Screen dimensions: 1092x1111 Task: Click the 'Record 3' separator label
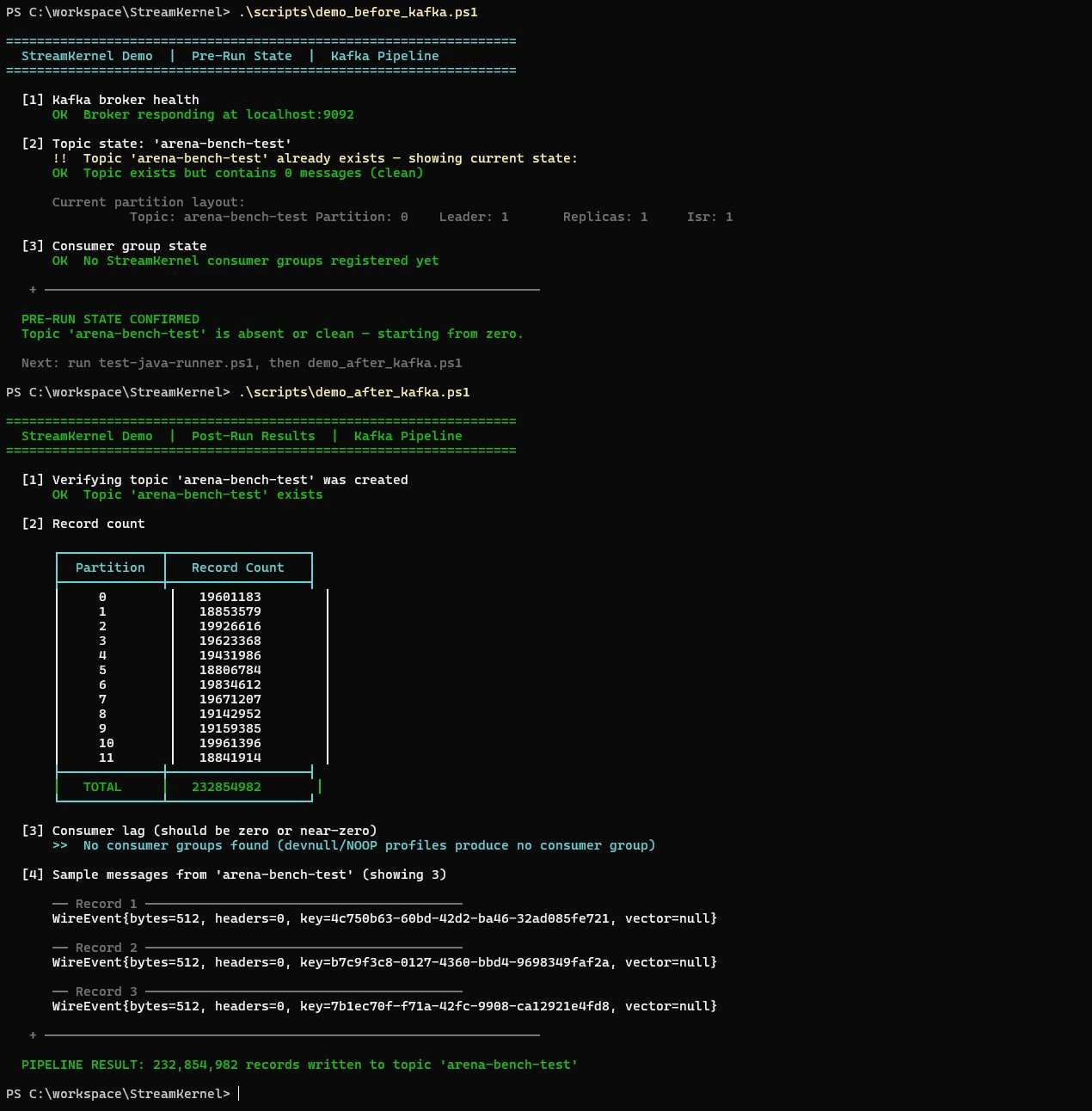(107, 991)
